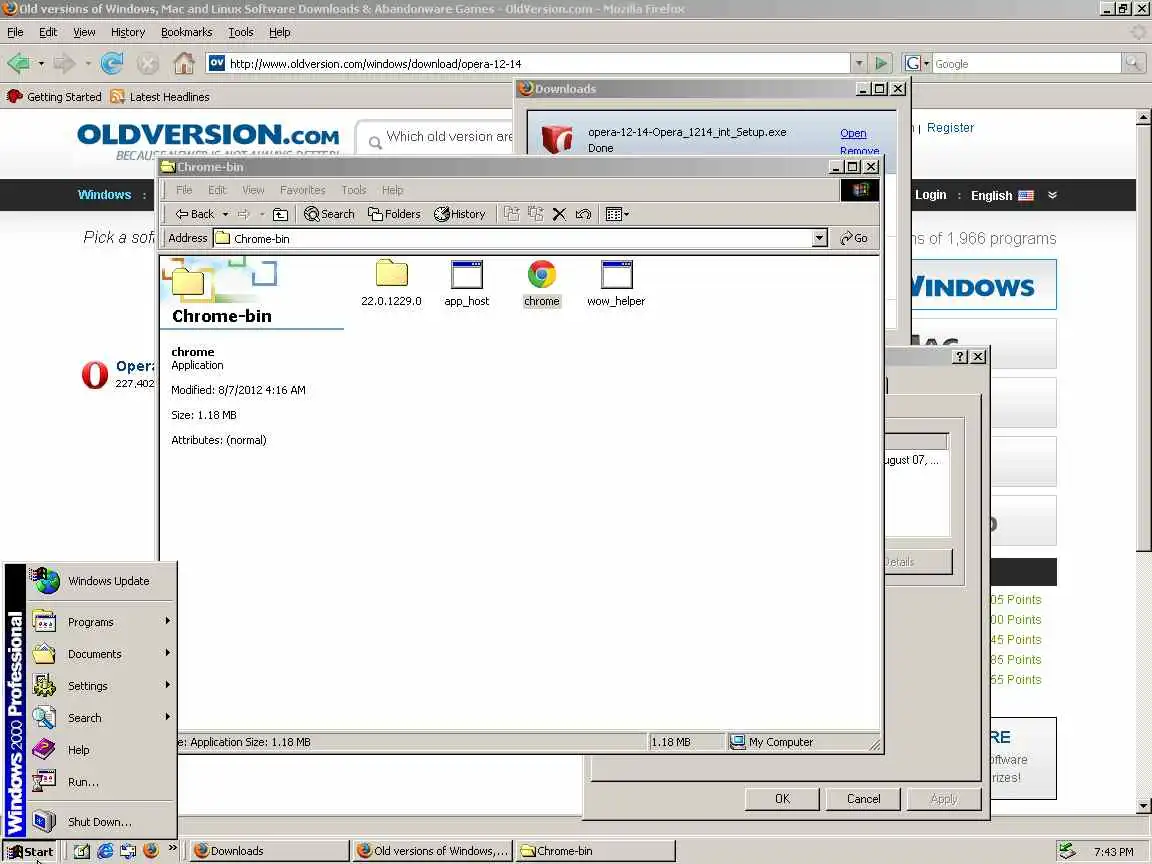Open Firefox History menu
The image size is (1152, 864).
128,32
